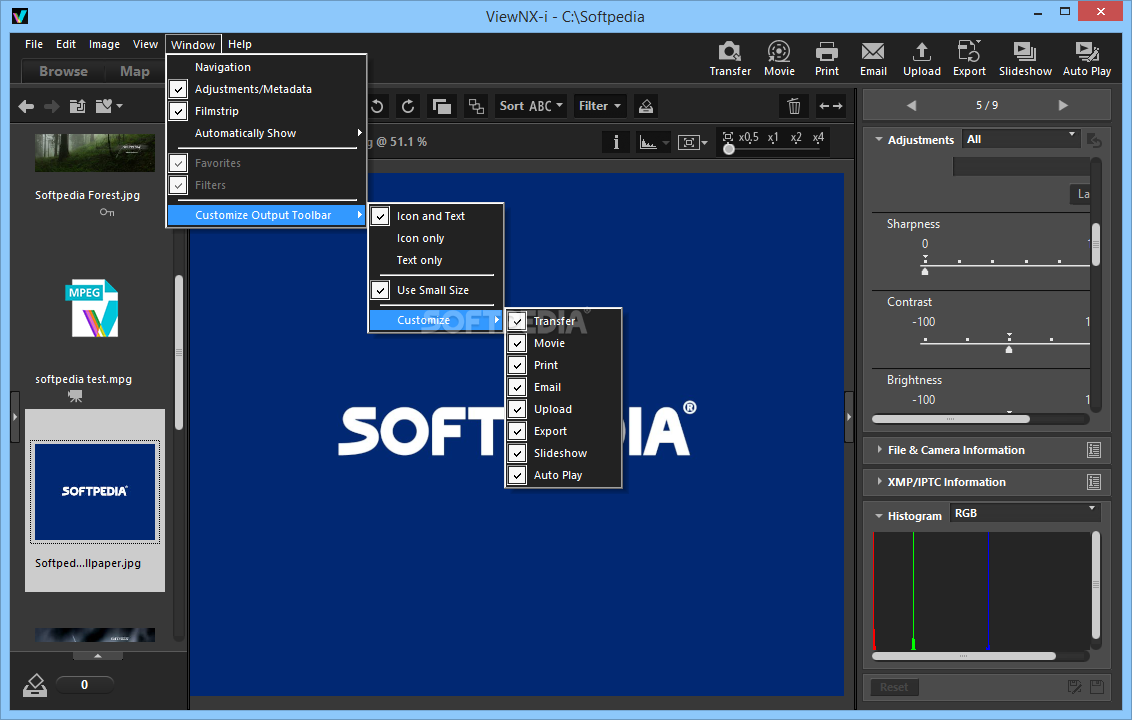This screenshot has height=720, width=1132.
Task: Uncheck Print in Customize submenu
Action: (x=517, y=365)
